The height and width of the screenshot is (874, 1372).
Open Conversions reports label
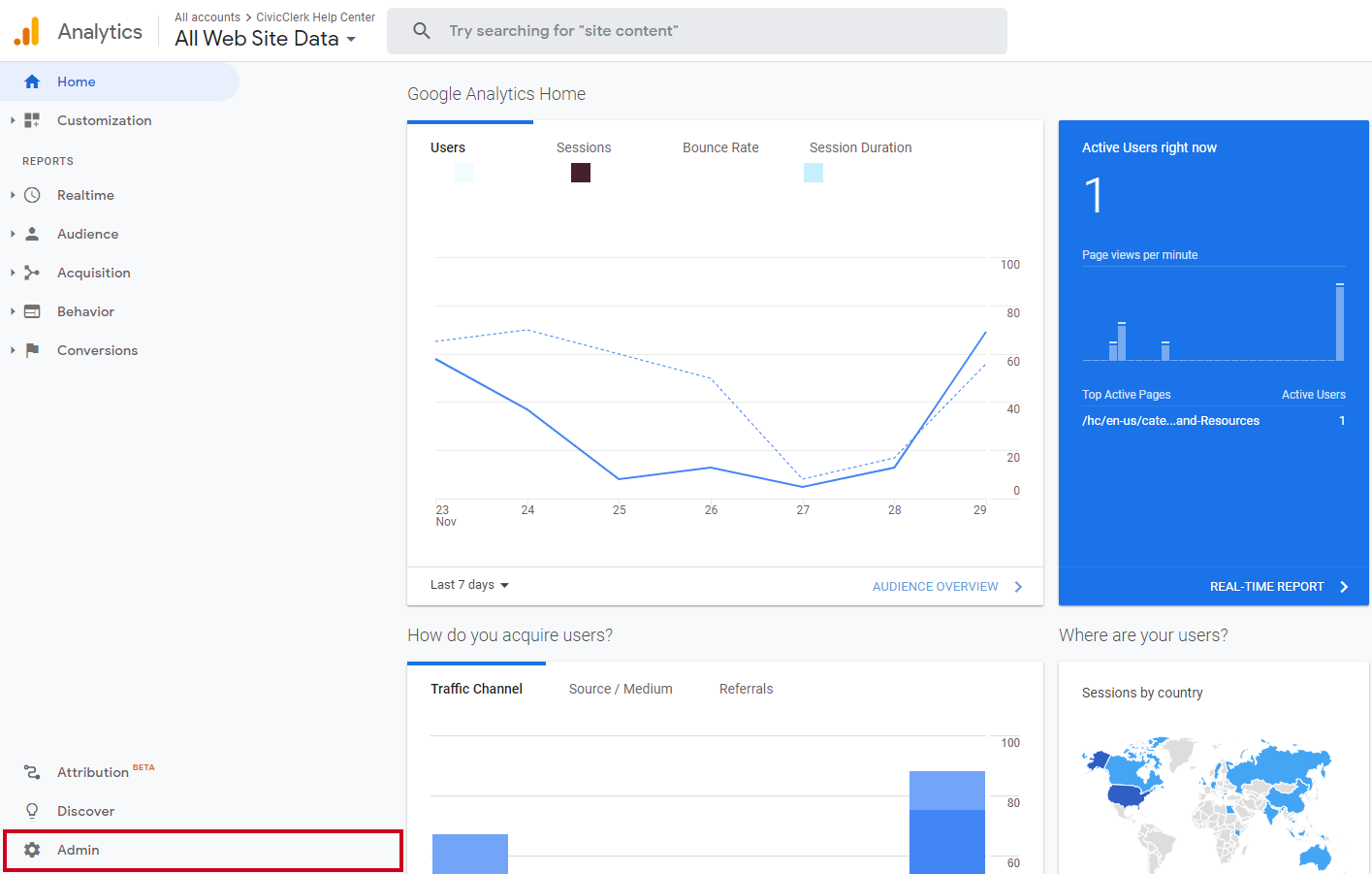[97, 350]
